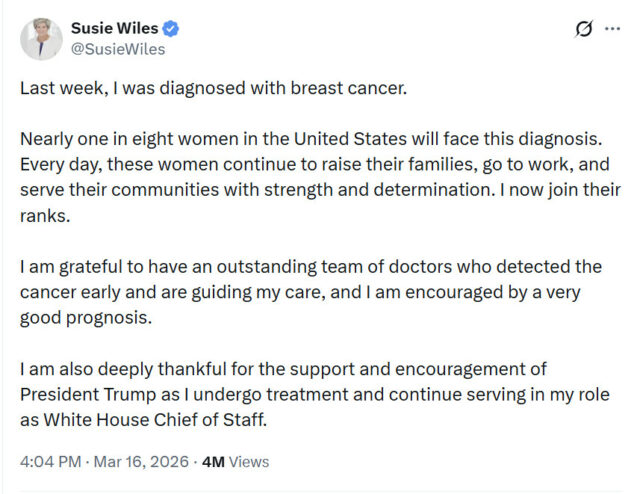Viewport: 640px width, 494px height.
Task: Open the three-dot more options menu
Action: point(612,29)
